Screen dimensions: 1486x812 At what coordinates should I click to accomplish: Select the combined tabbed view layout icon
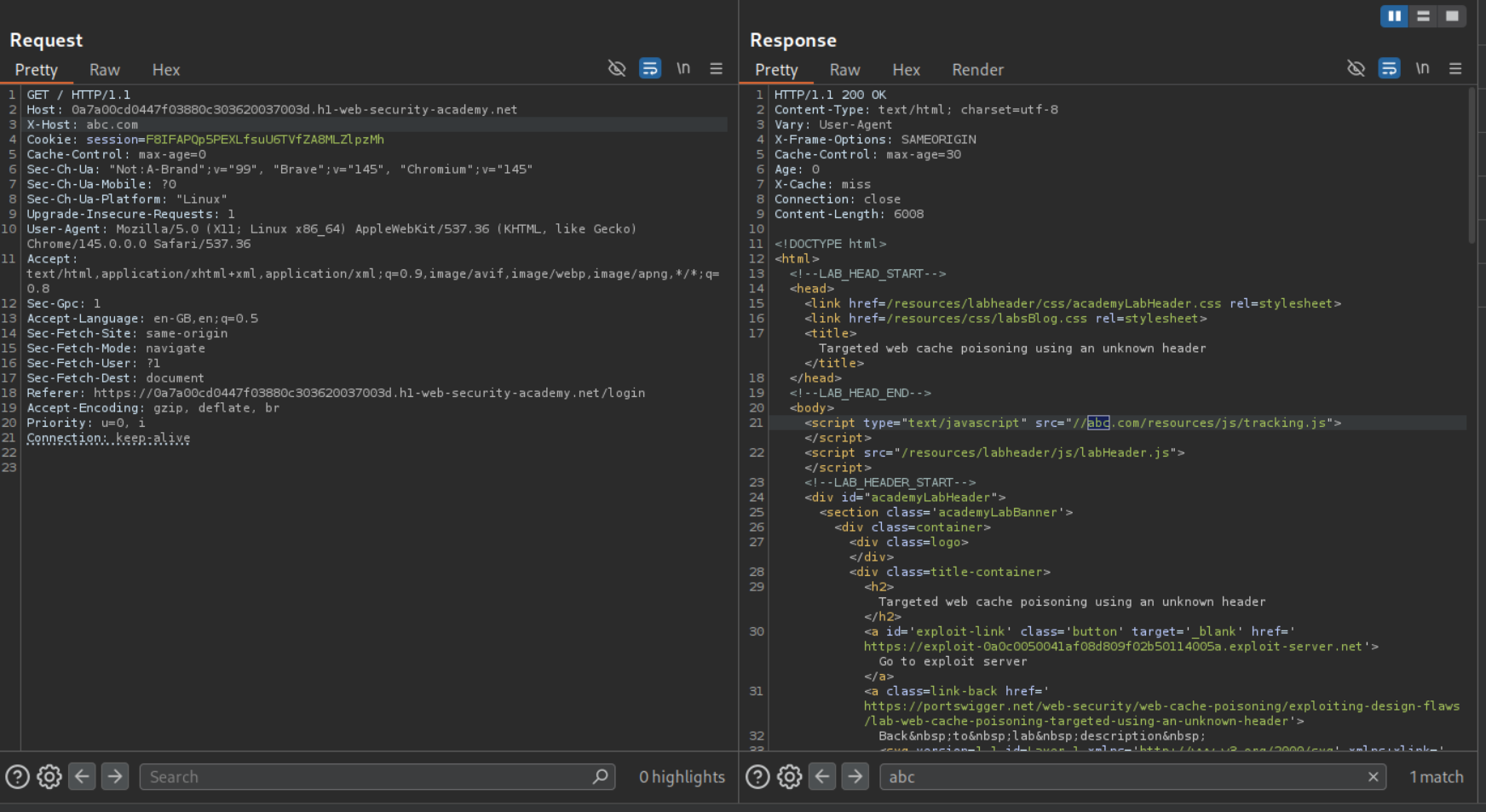[1452, 16]
